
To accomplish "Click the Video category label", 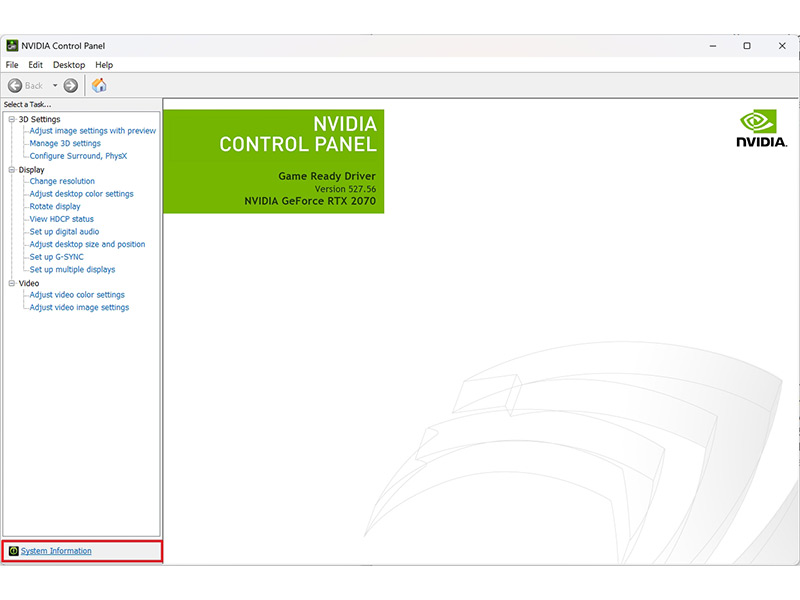I will click(29, 283).
